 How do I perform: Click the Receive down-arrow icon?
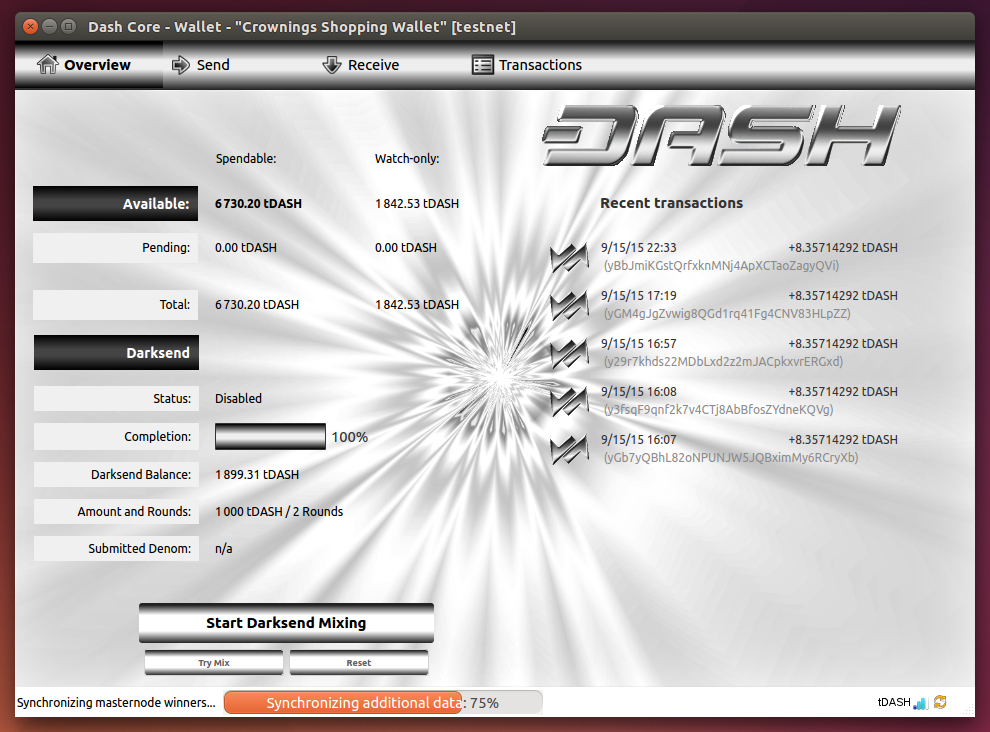(331, 64)
